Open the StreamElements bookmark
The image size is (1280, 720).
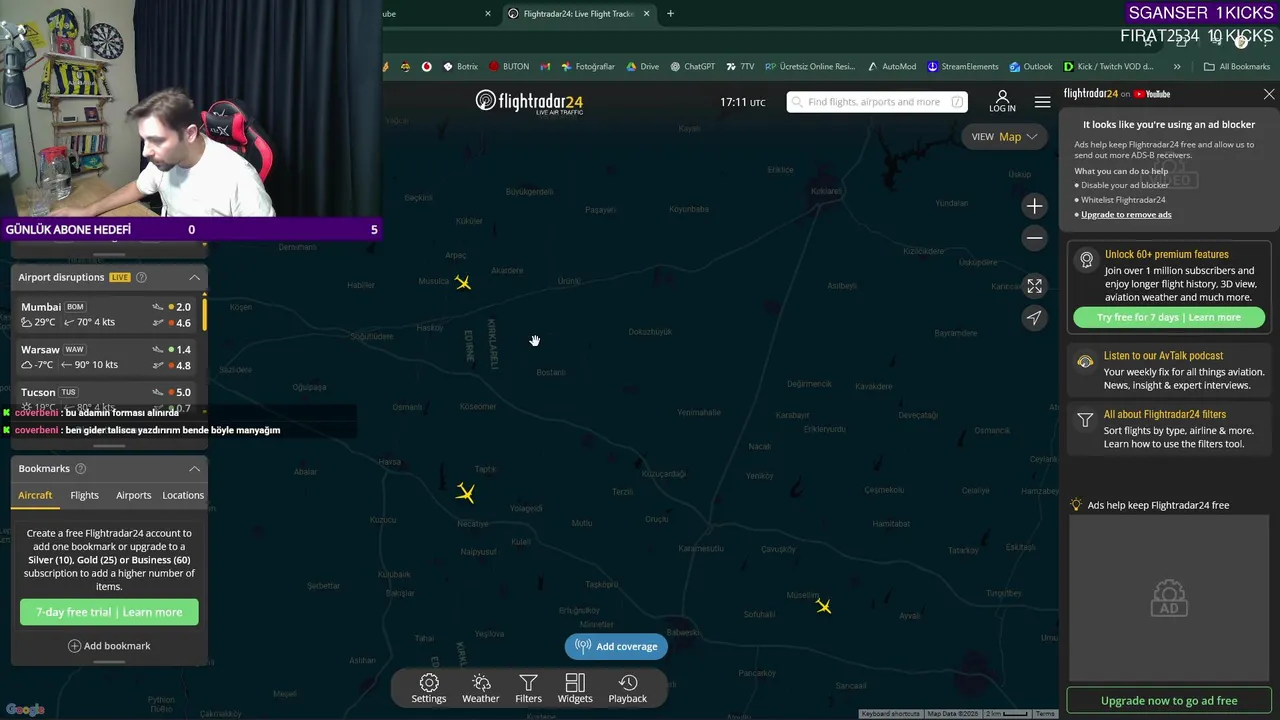[x=962, y=67]
